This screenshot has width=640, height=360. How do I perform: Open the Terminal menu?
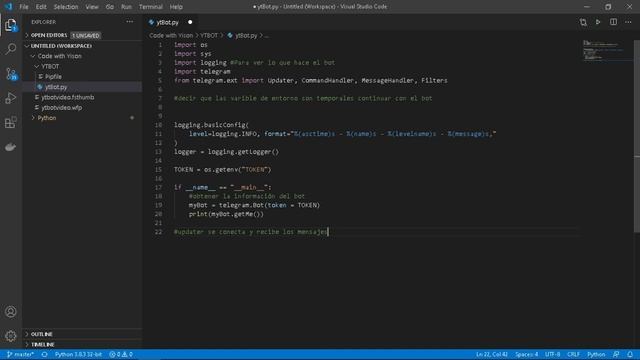coord(151,7)
